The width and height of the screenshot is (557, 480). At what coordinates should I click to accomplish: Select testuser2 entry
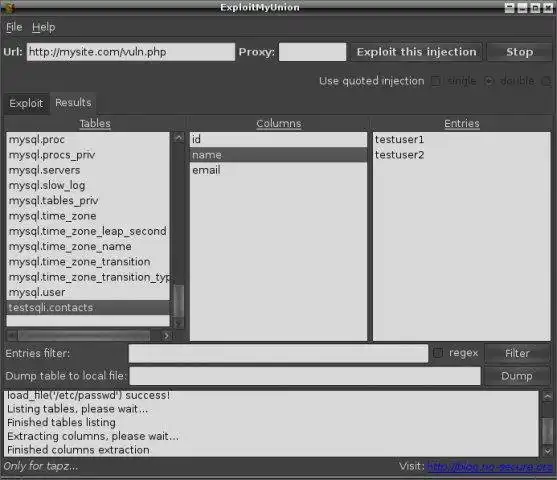[461, 155]
